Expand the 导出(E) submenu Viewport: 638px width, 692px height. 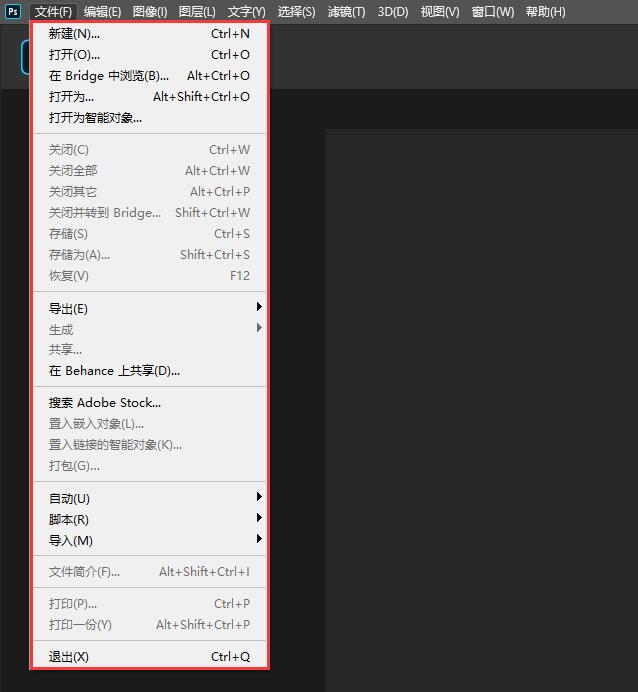click(150, 308)
